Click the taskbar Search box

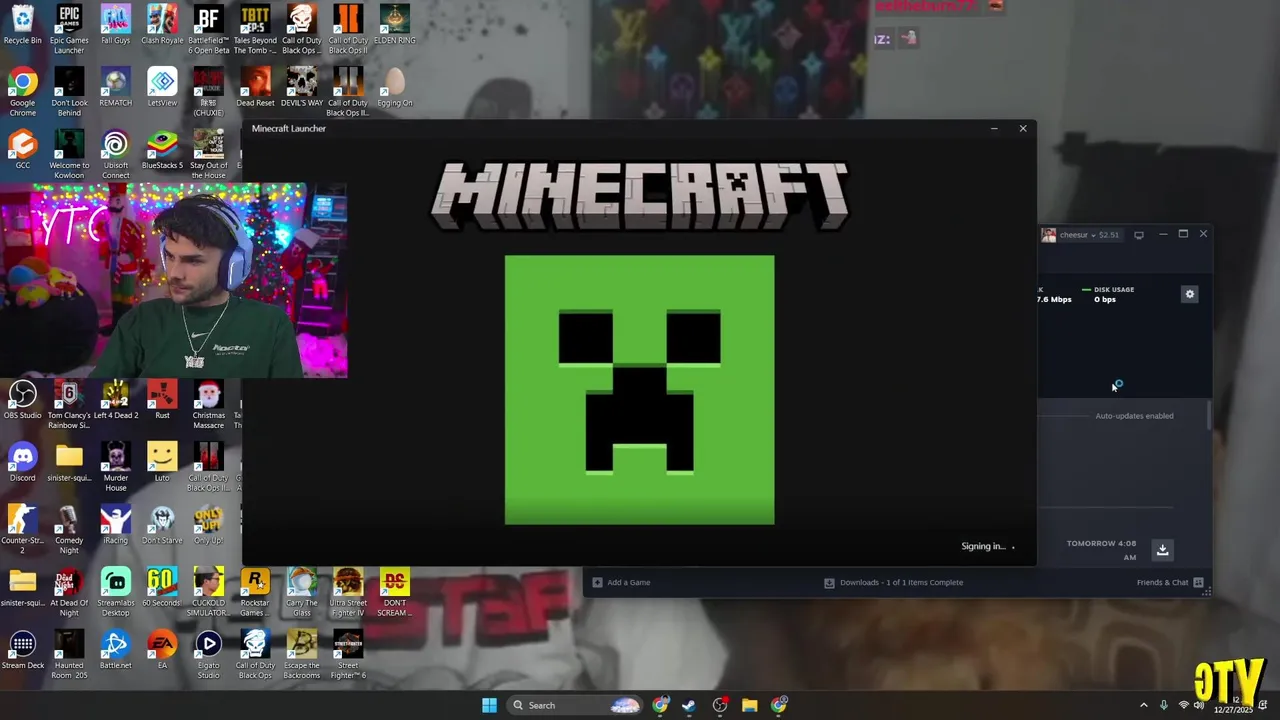coord(575,705)
